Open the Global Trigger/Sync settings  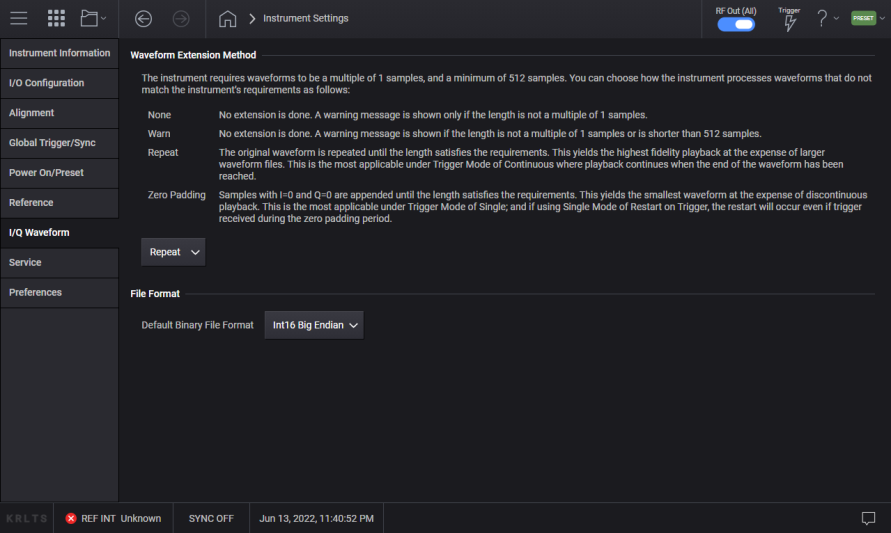pyautogui.click(x=59, y=143)
